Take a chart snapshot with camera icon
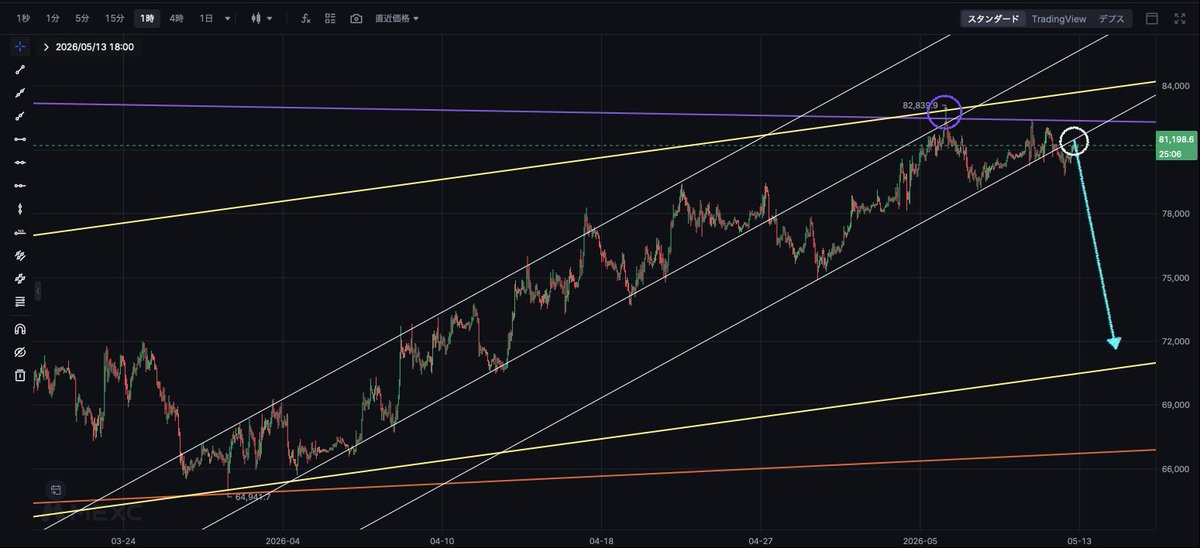 [x=356, y=18]
